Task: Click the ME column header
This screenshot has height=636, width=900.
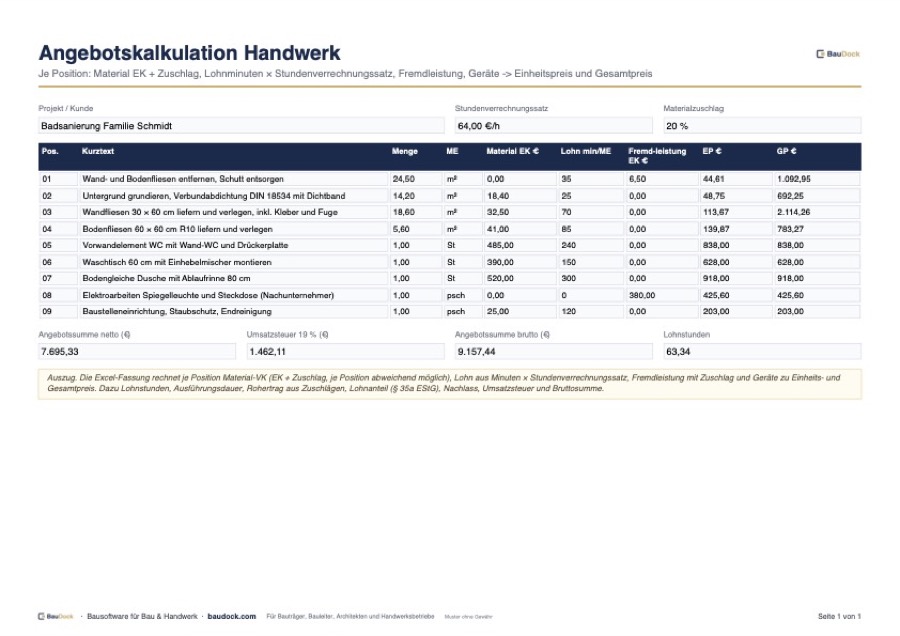Action: click(452, 151)
